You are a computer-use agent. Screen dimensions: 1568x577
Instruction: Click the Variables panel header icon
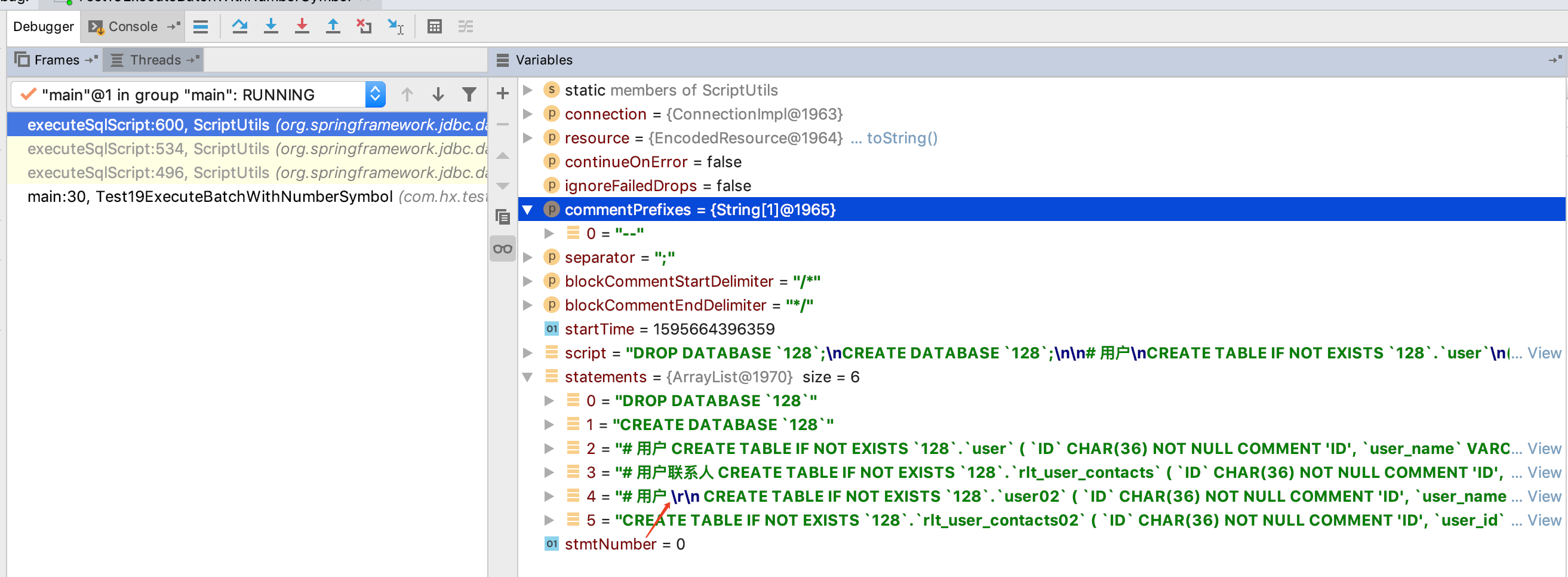click(503, 60)
